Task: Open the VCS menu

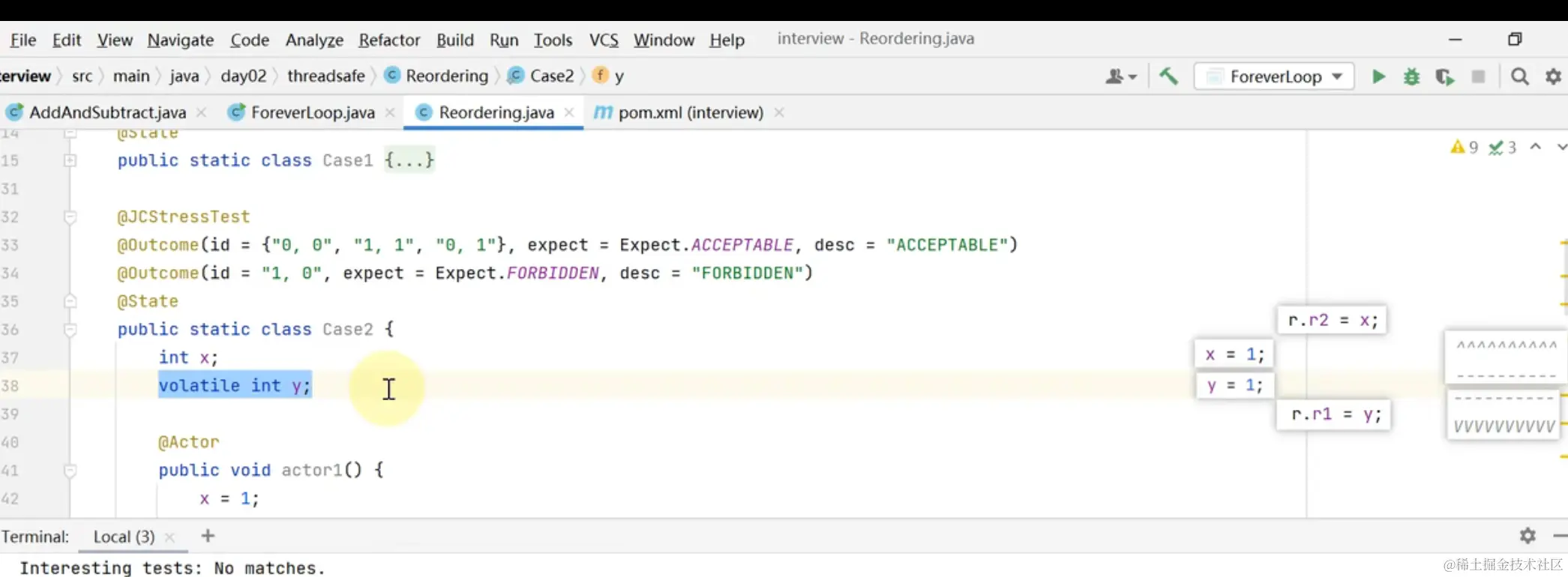Action: pos(604,40)
